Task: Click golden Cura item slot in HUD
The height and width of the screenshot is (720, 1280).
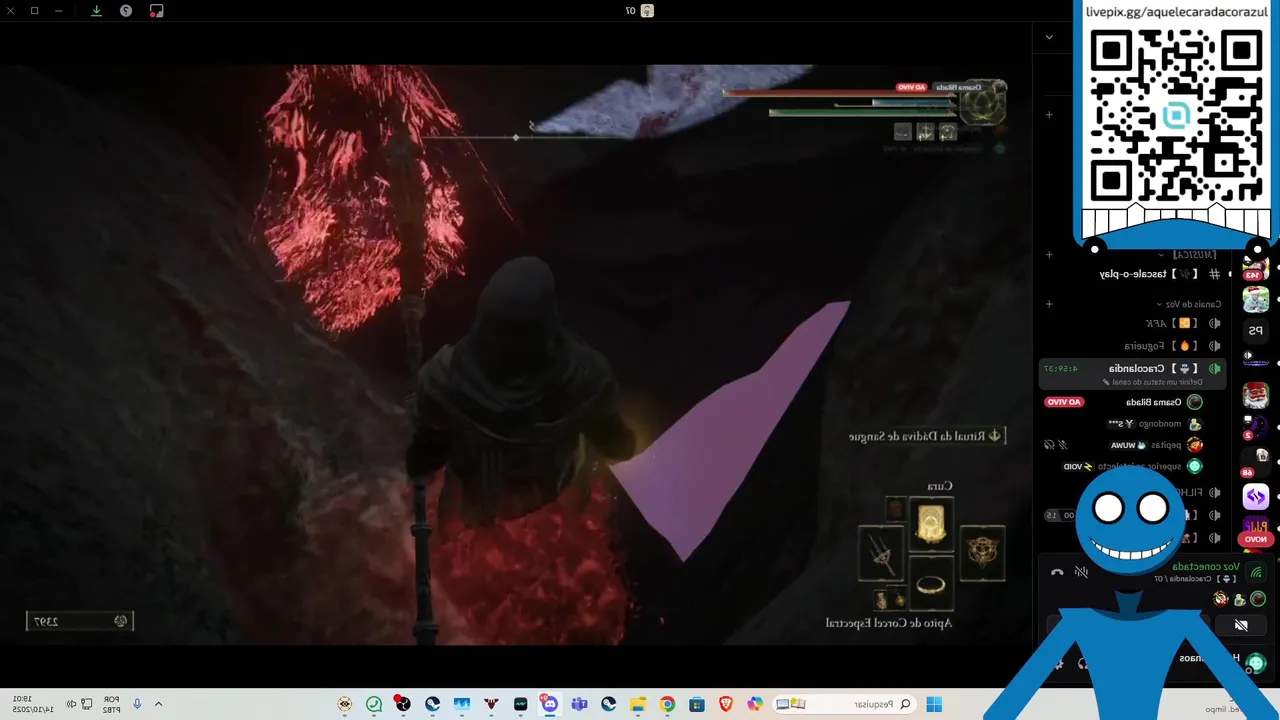Action: point(931,523)
